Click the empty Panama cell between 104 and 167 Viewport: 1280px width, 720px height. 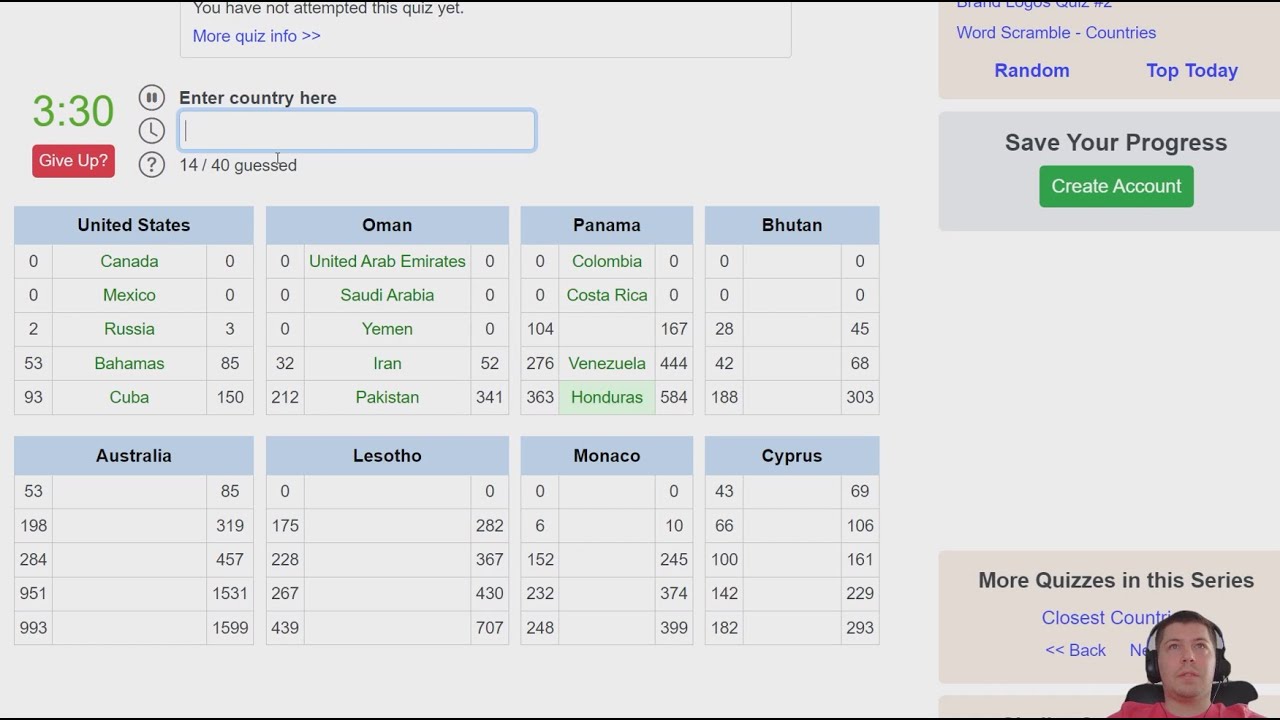[607, 329]
